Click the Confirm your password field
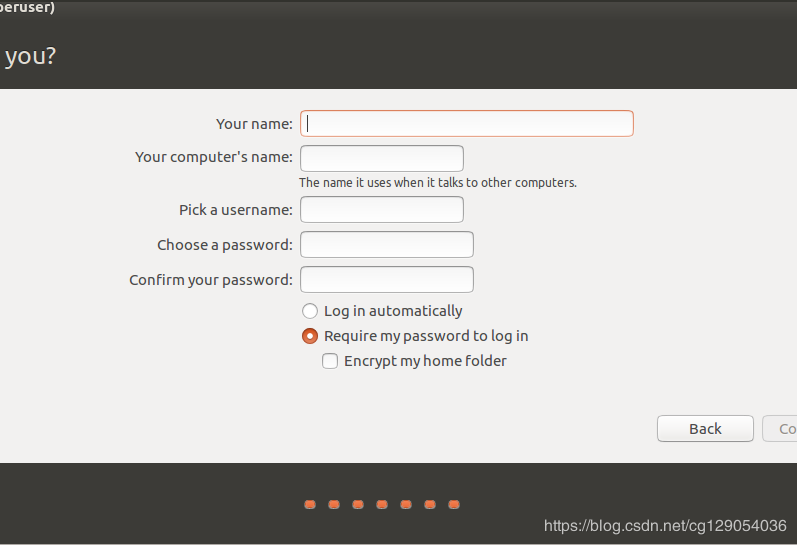The image size is (797, 545). click(x=387, y=280)
